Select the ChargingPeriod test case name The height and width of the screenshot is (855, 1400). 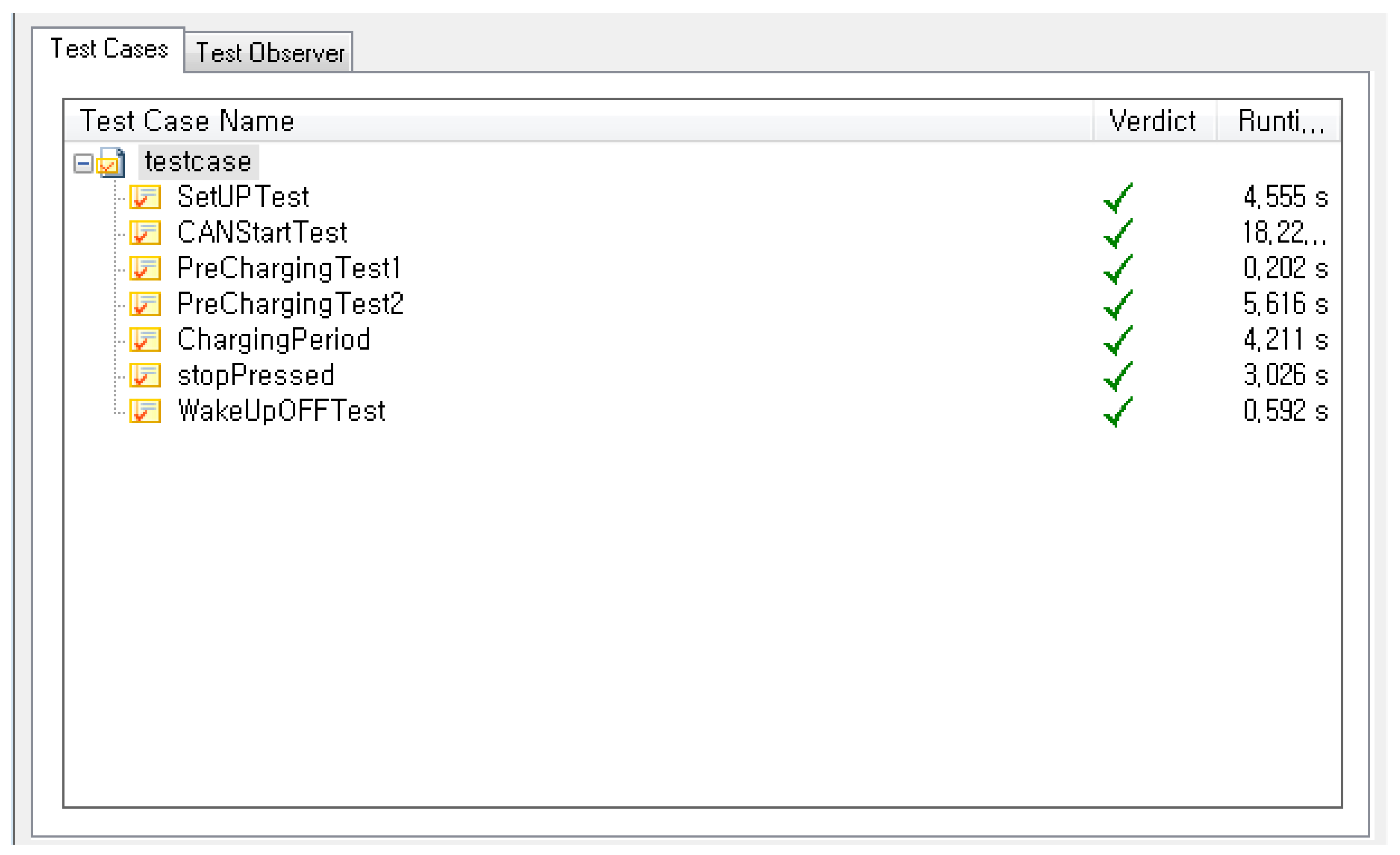[x=273, y=340]
